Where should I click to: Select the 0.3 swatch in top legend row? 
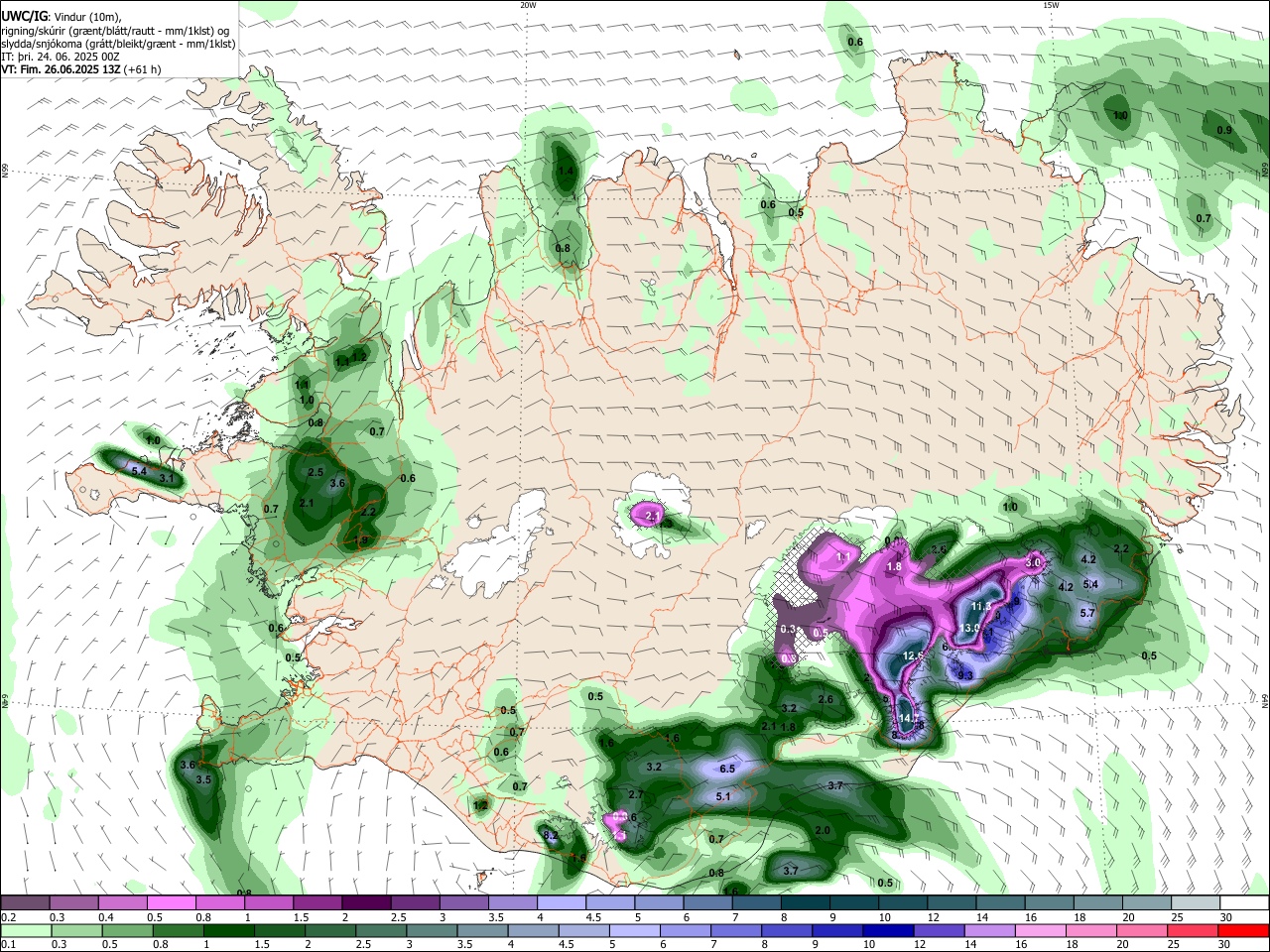[x=73, y=903]
